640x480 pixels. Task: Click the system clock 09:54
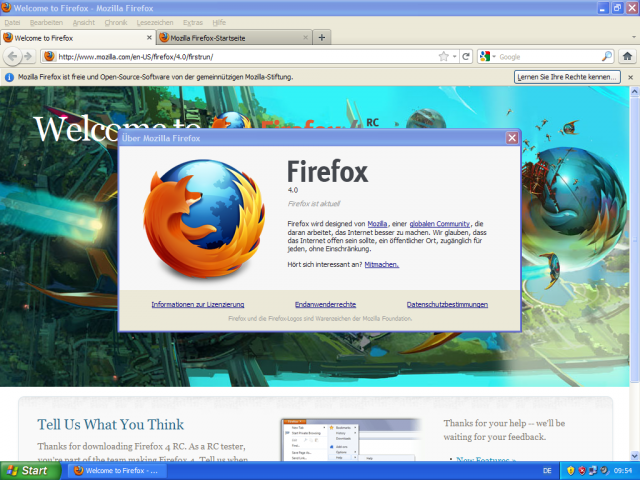[623, 471]
